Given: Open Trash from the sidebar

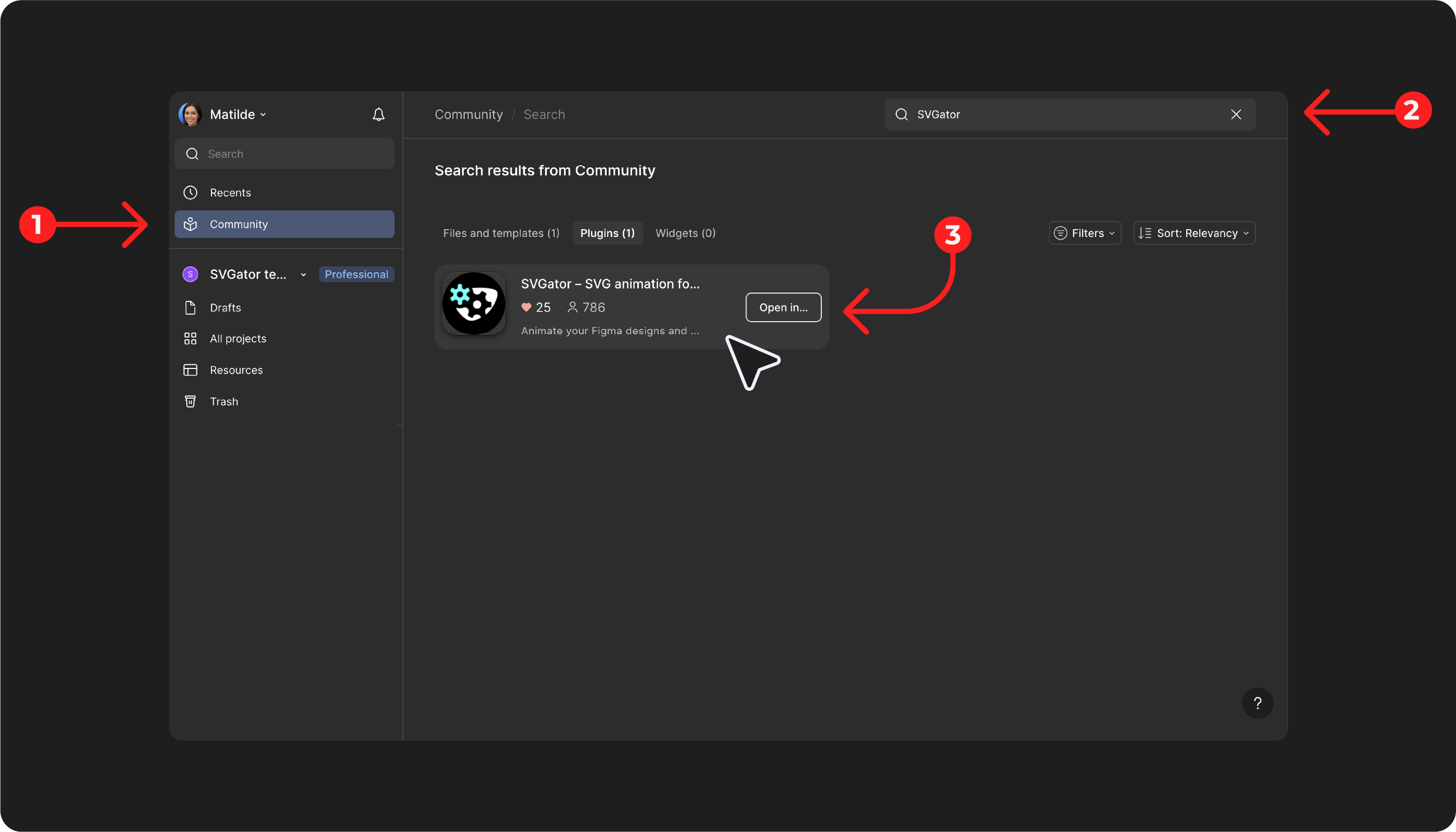Looking at the screenshot, I should click(224, 401).
